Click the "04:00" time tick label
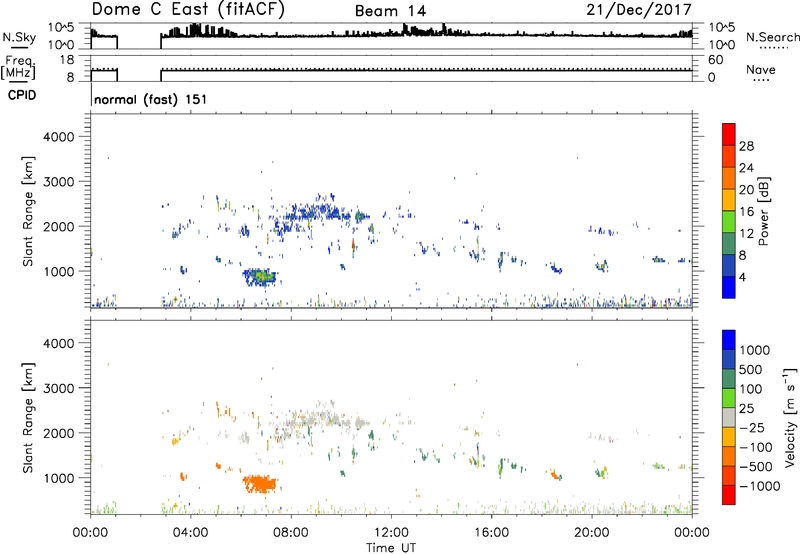Image resolution: width=800 pixels, height=554 pixels. pos(190,533)
